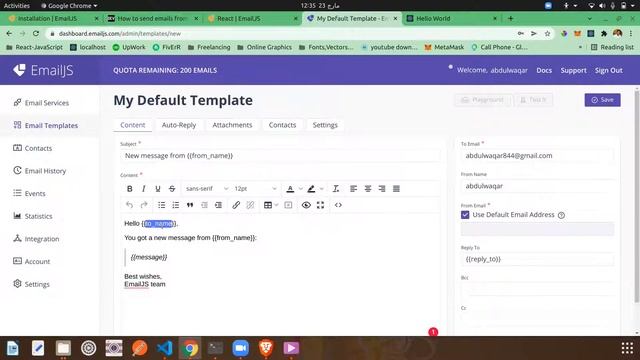
Task: Align text right
Action: [x=382, y=189]
